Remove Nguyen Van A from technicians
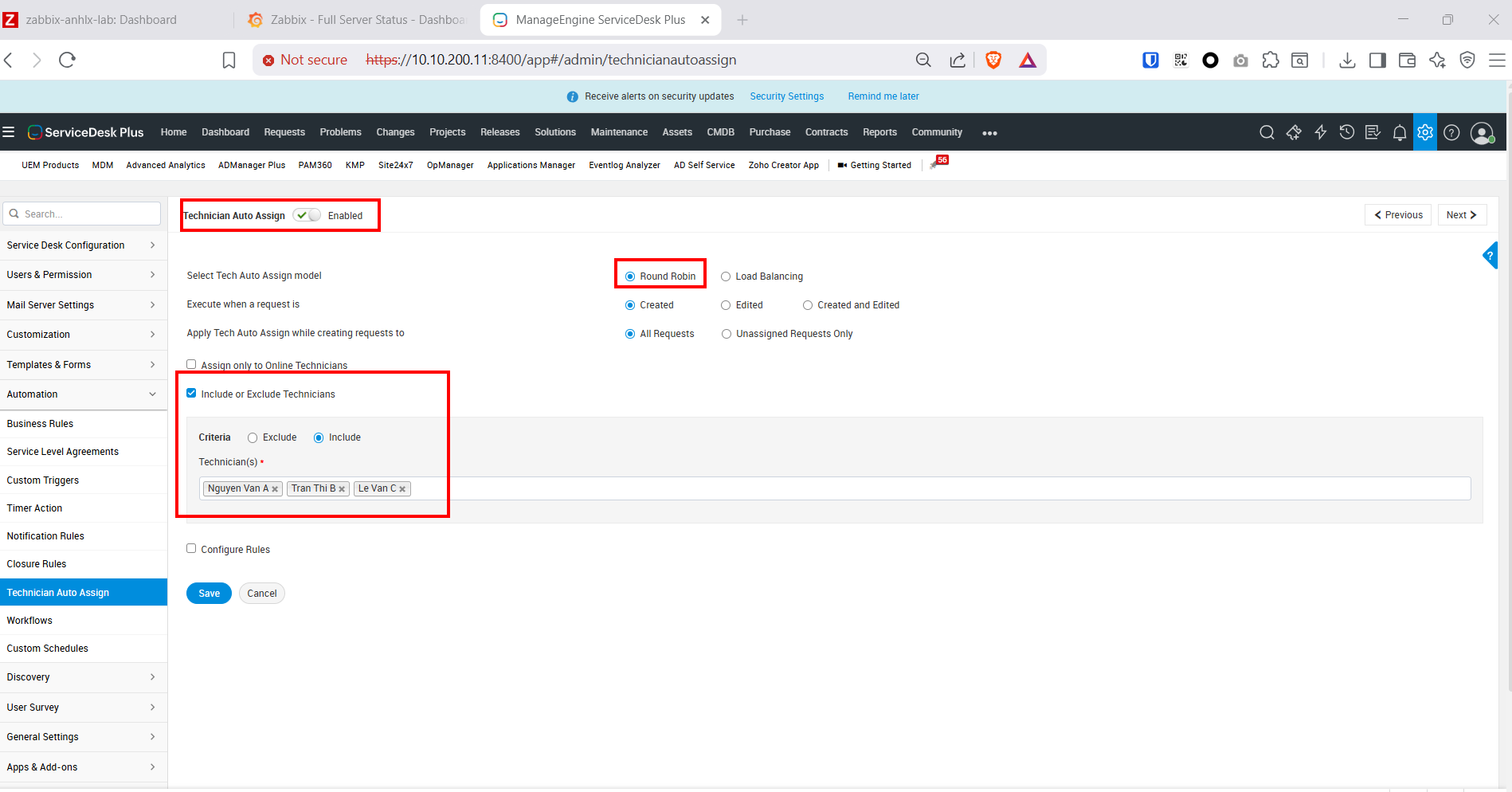 pyautogui.click(x=275, y=489)
